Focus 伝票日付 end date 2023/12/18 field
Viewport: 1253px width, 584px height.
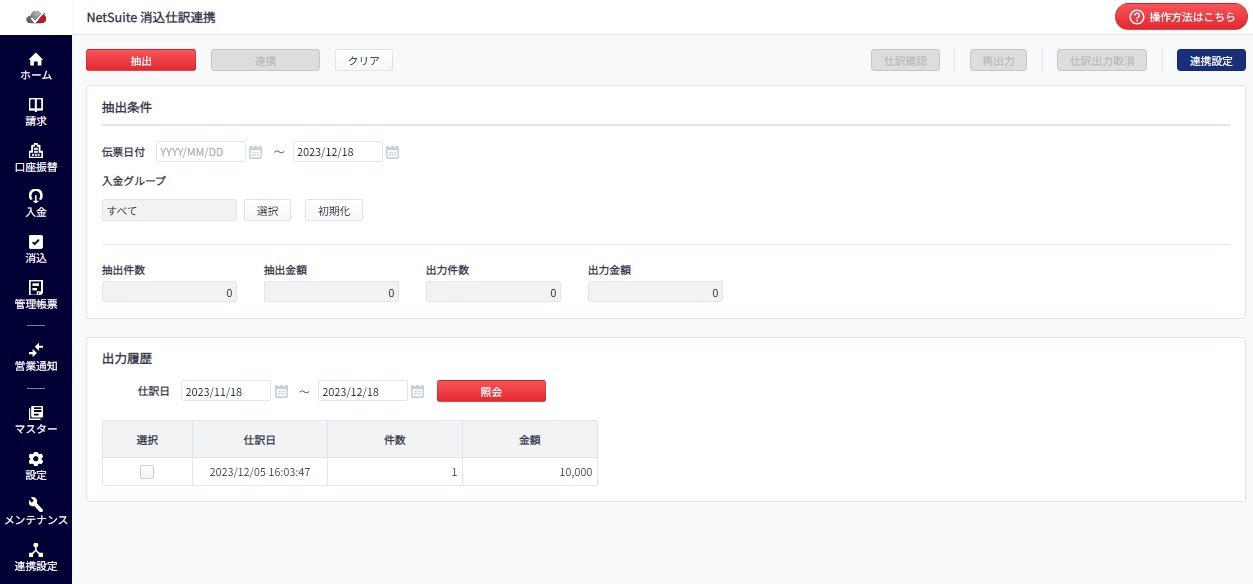337,152
